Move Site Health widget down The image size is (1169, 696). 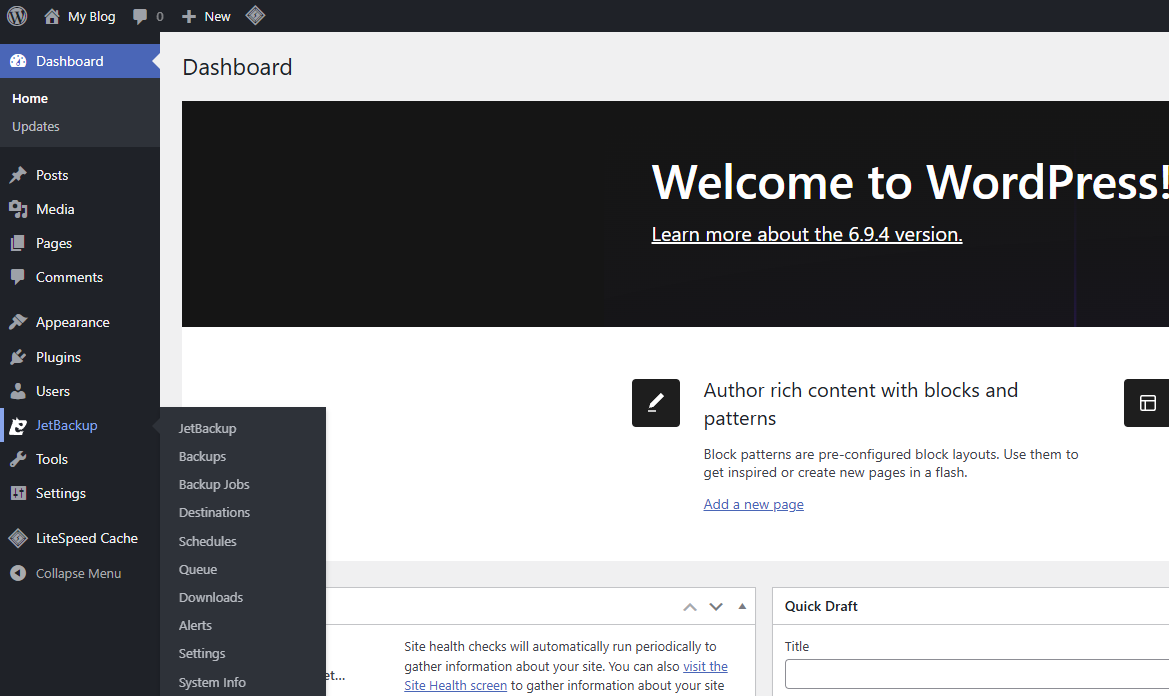tap(716, 607)
